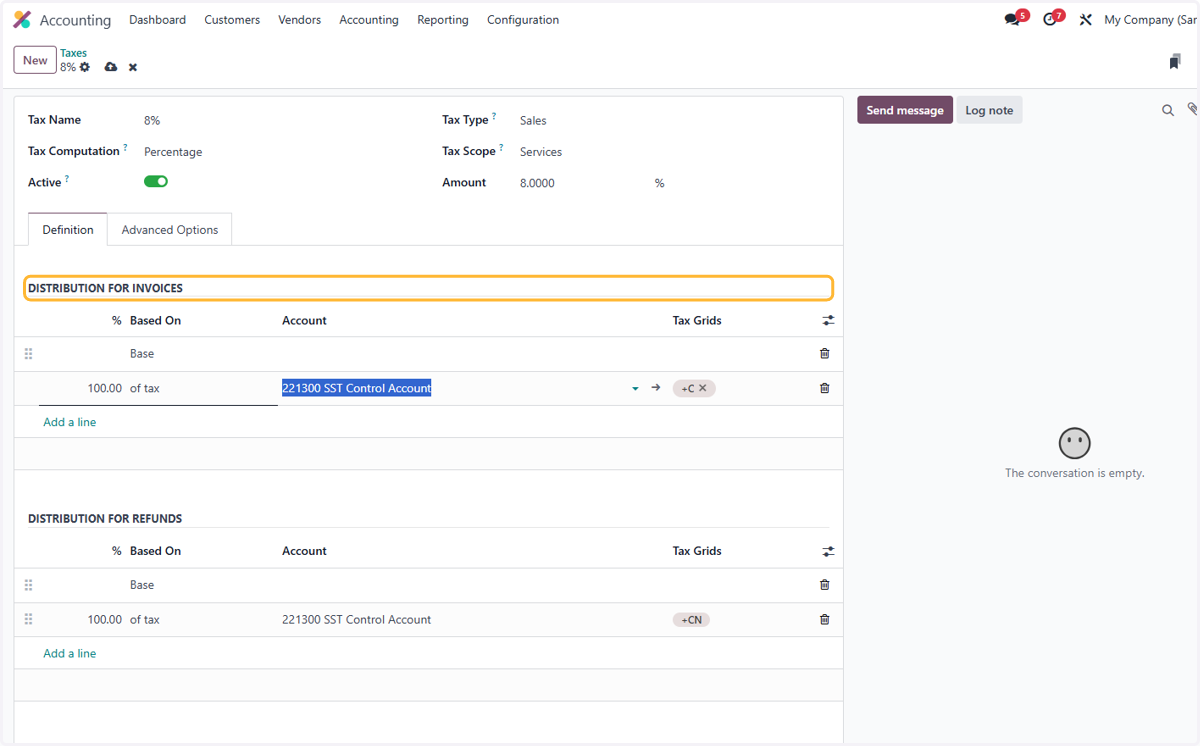Open the debug tools wrench icon
This screenshot has width=1200, height=746.
pos(1085,20)
